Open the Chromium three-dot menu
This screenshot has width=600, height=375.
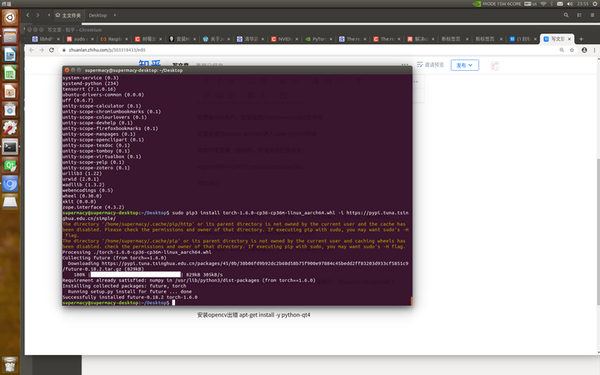(594, 50)
